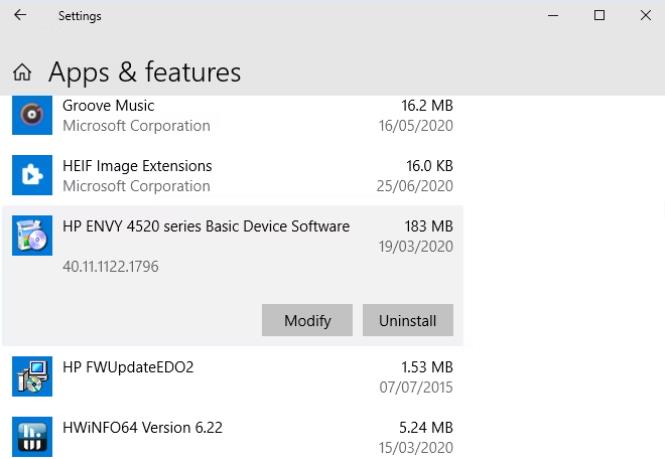This screenshot has height=459, width=665.
Task: Select the HP FWUpdateEDO2 installer icon
Action: 32,376
